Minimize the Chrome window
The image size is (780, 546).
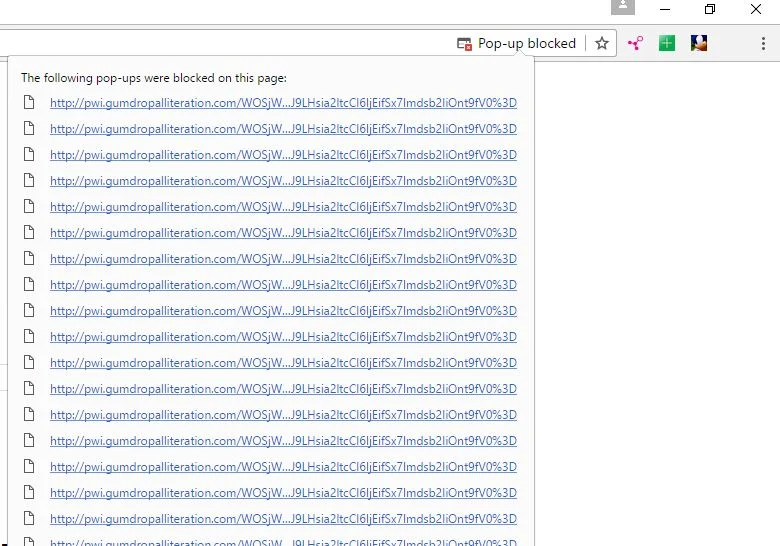point(665,9)
